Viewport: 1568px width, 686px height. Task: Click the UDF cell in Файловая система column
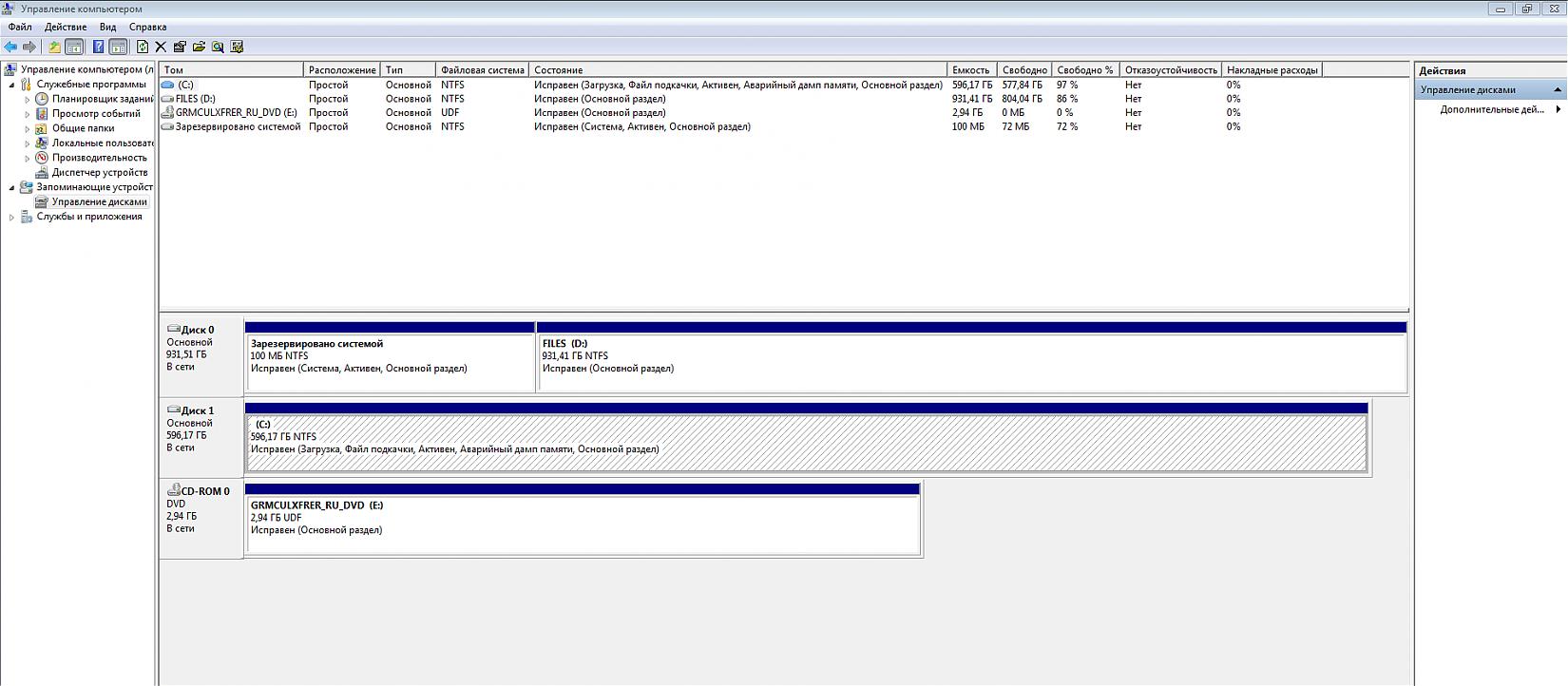(452, 112)
